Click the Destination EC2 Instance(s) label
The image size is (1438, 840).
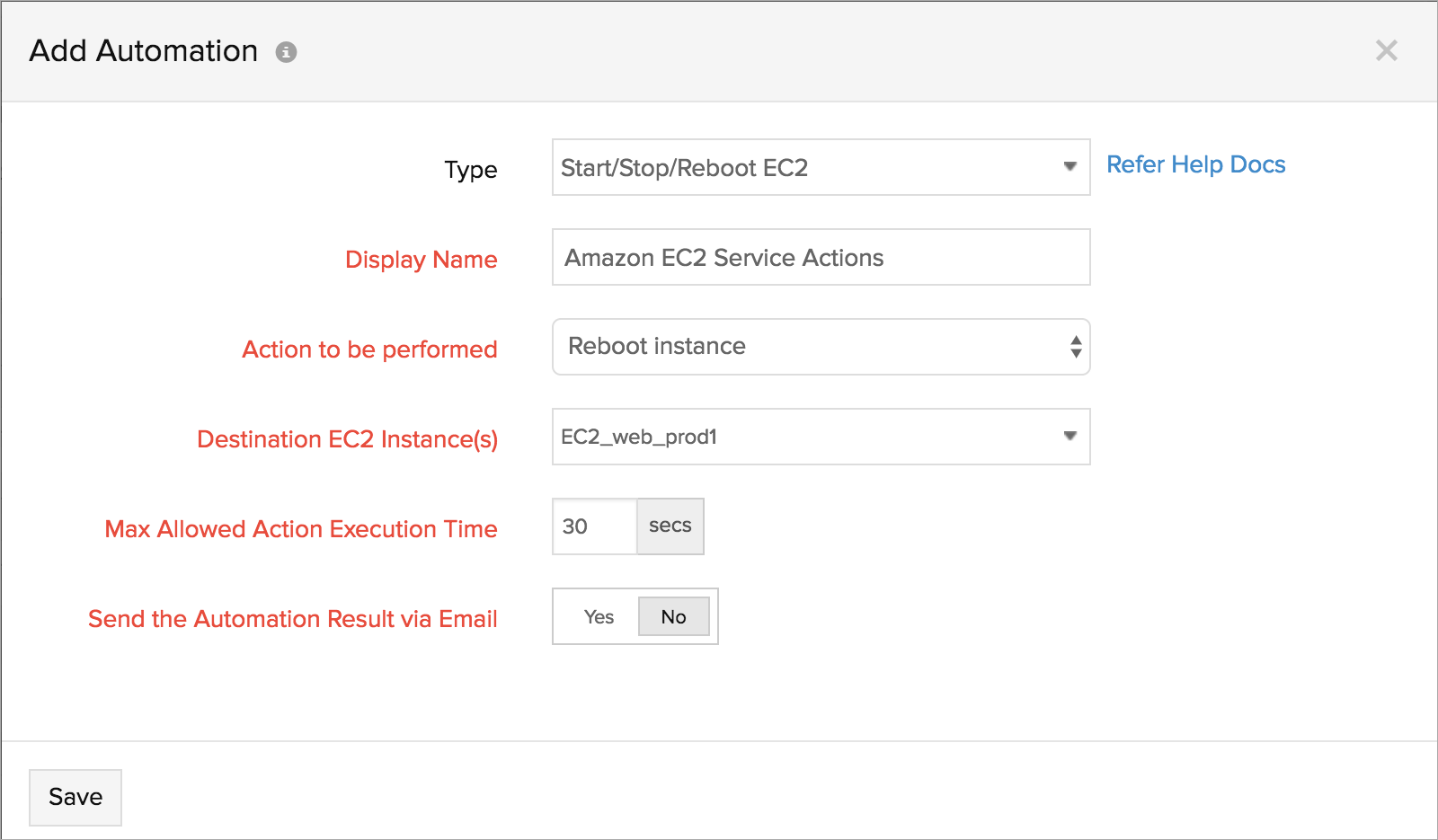[x=347, y=439]
